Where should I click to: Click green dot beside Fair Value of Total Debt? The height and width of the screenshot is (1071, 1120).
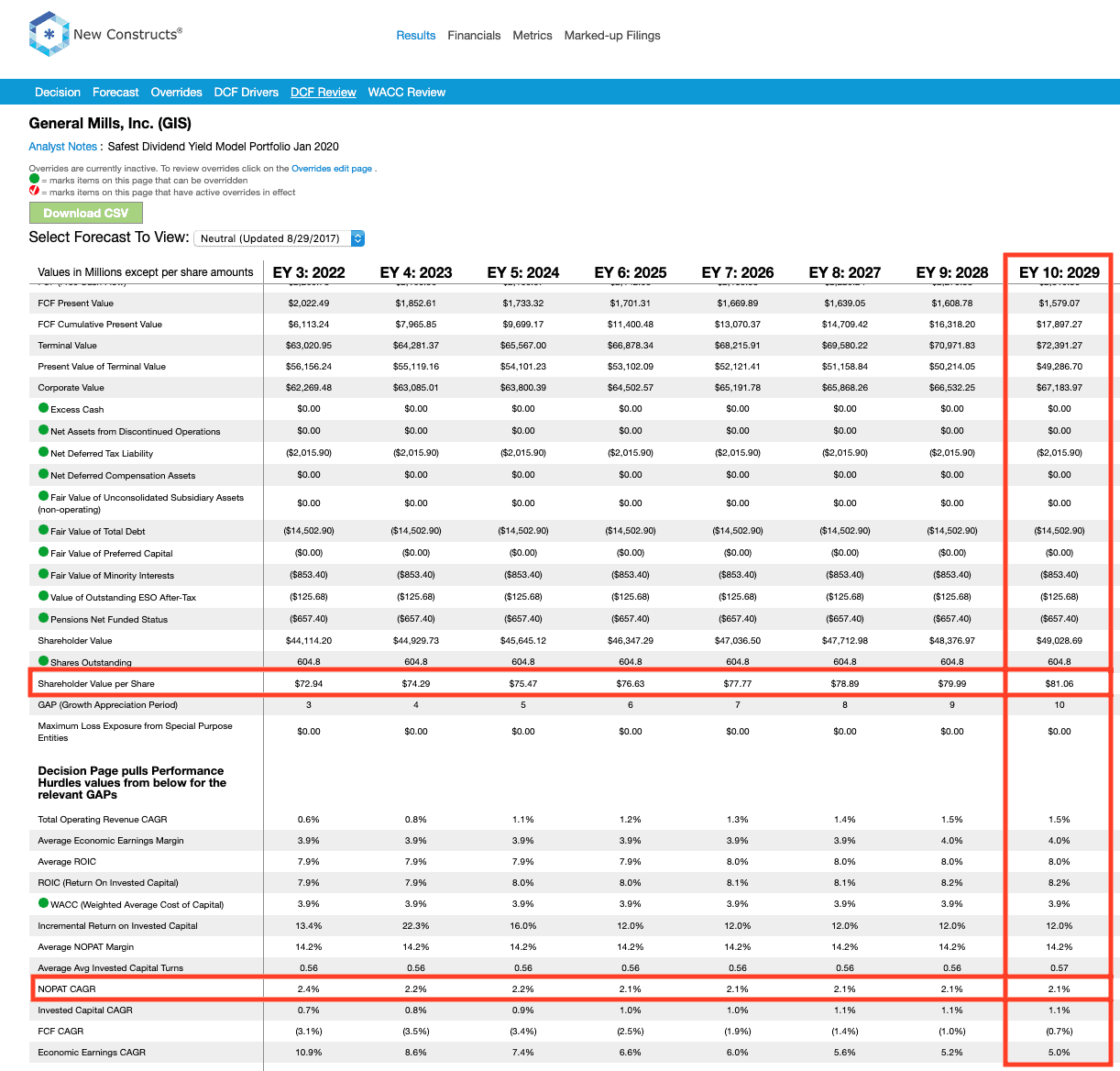[43, 530]
